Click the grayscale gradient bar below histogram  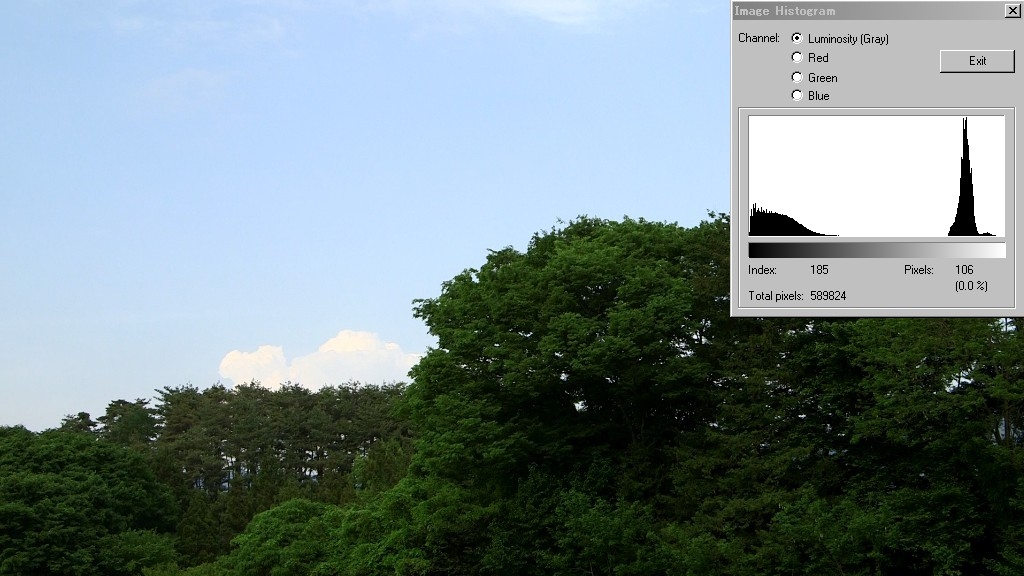[876, 250]
